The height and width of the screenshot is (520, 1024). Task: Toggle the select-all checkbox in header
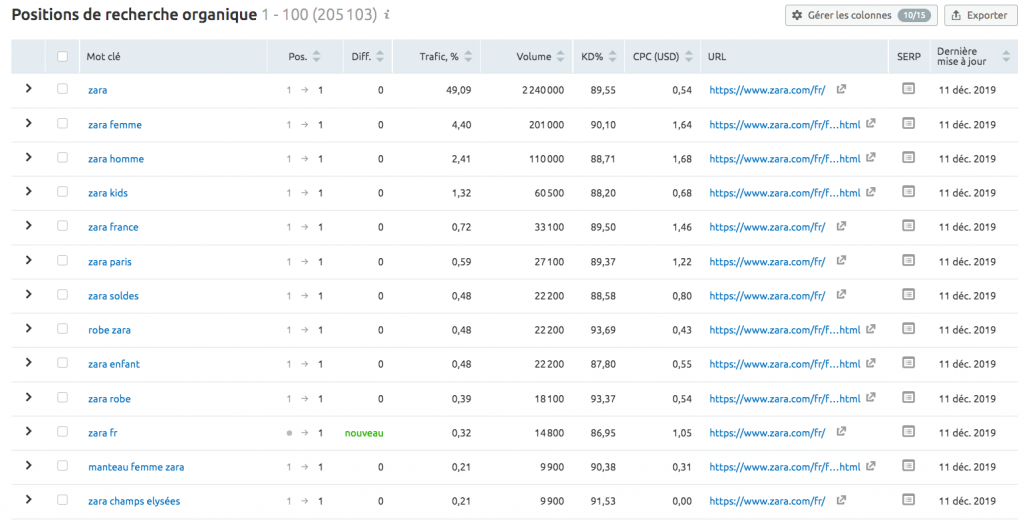click(x=63, y=56)
